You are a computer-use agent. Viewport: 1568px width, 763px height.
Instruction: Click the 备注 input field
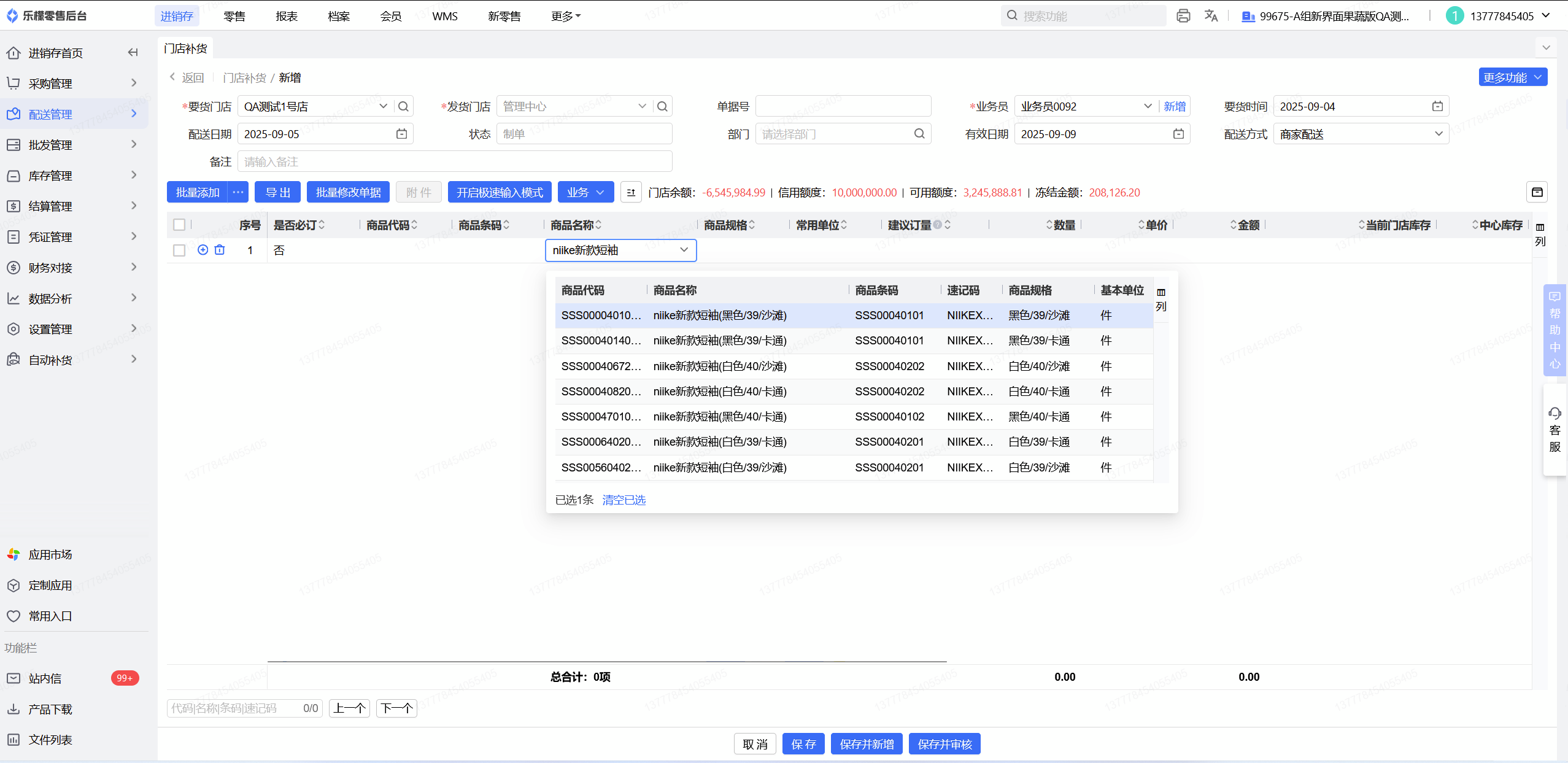(454, 161)
